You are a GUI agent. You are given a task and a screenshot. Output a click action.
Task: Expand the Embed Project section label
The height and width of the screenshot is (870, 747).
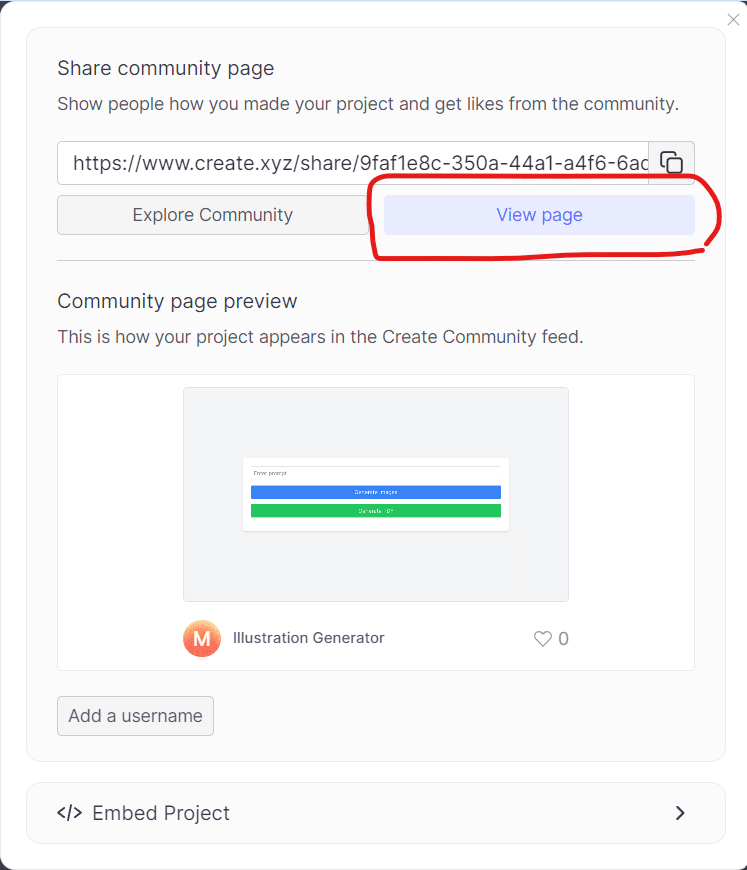(x=161, y=813)
